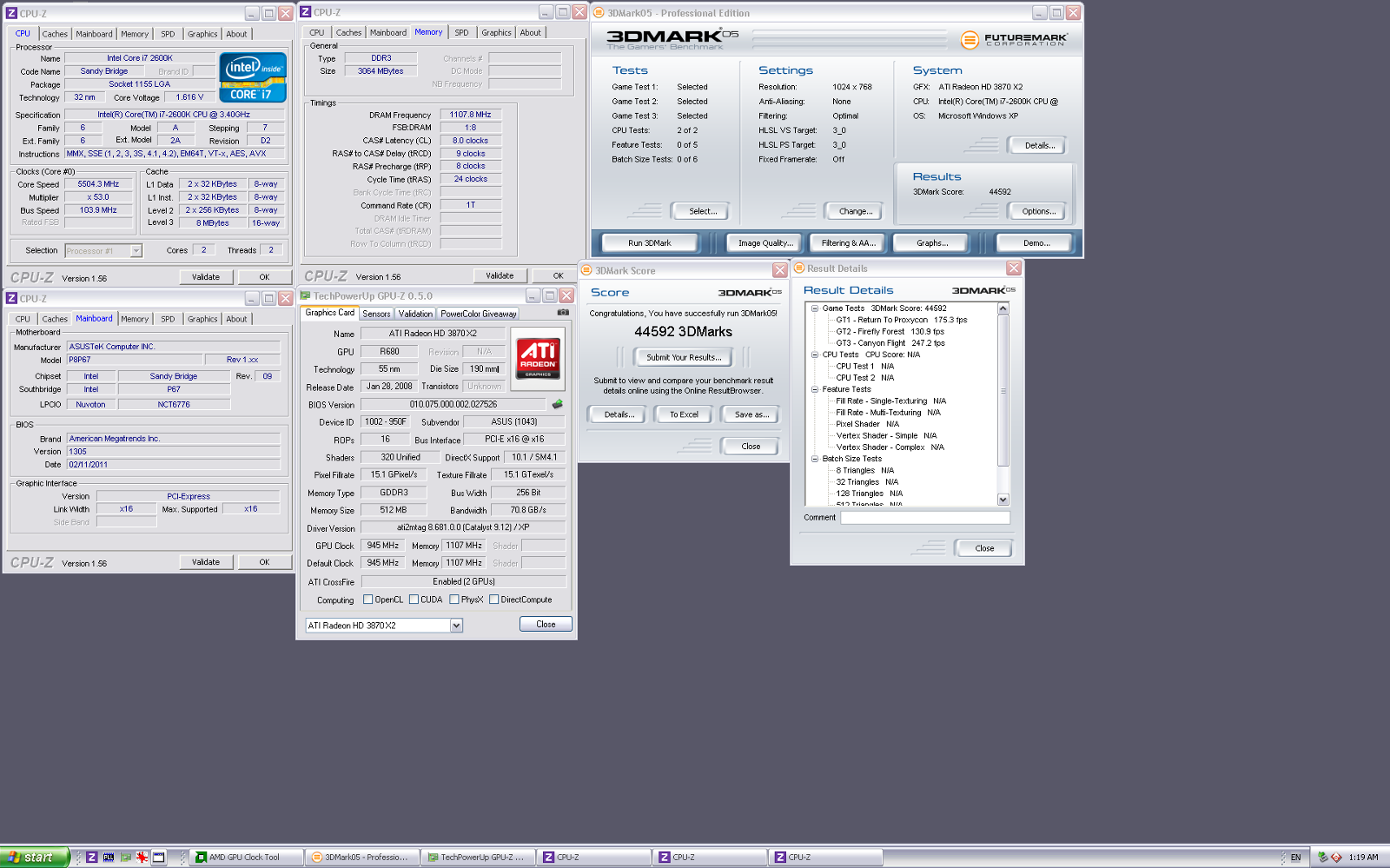Click the Filtering & AA... button

click(848, 243)
